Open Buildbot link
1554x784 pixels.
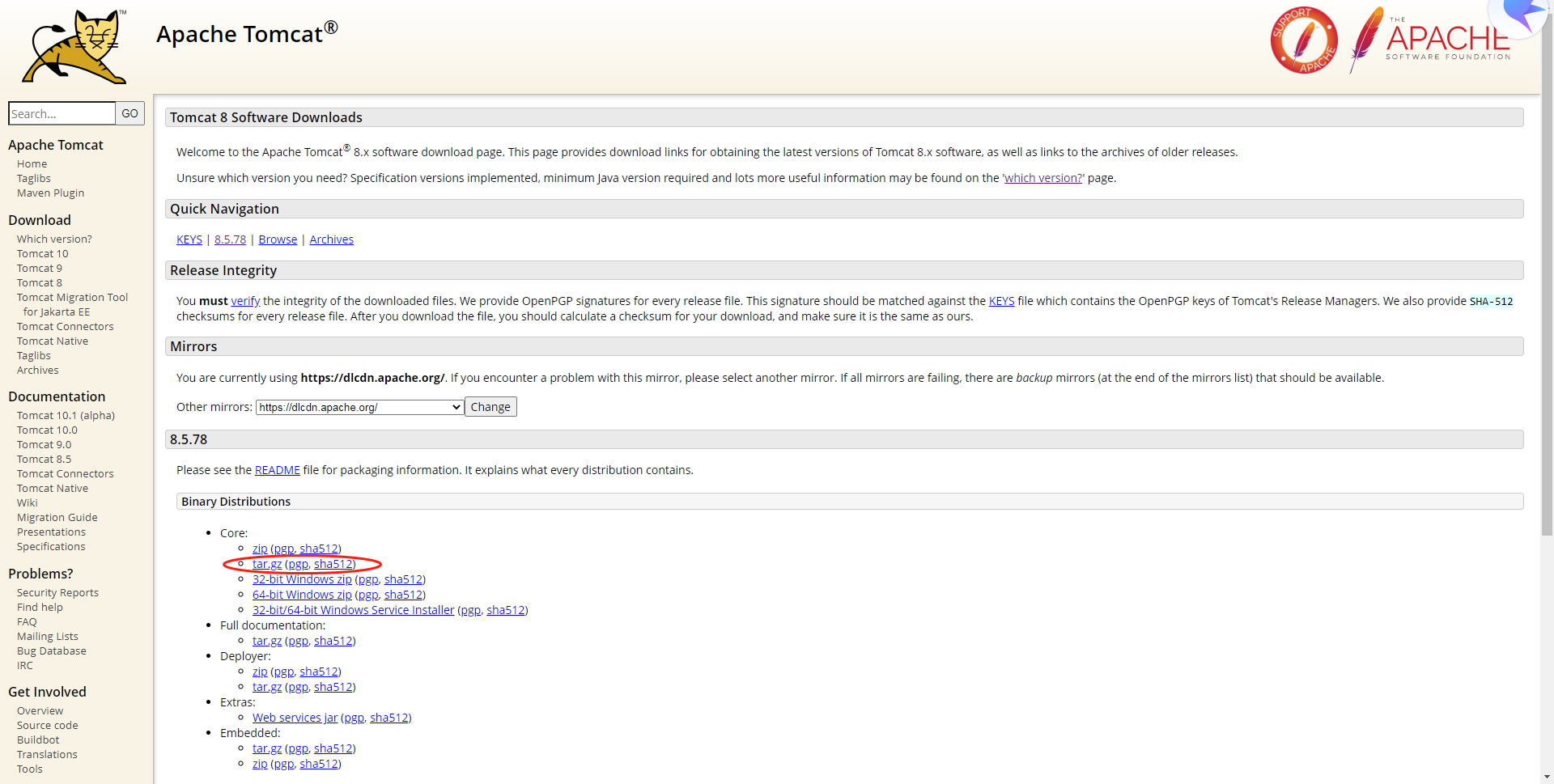point(38,740)
